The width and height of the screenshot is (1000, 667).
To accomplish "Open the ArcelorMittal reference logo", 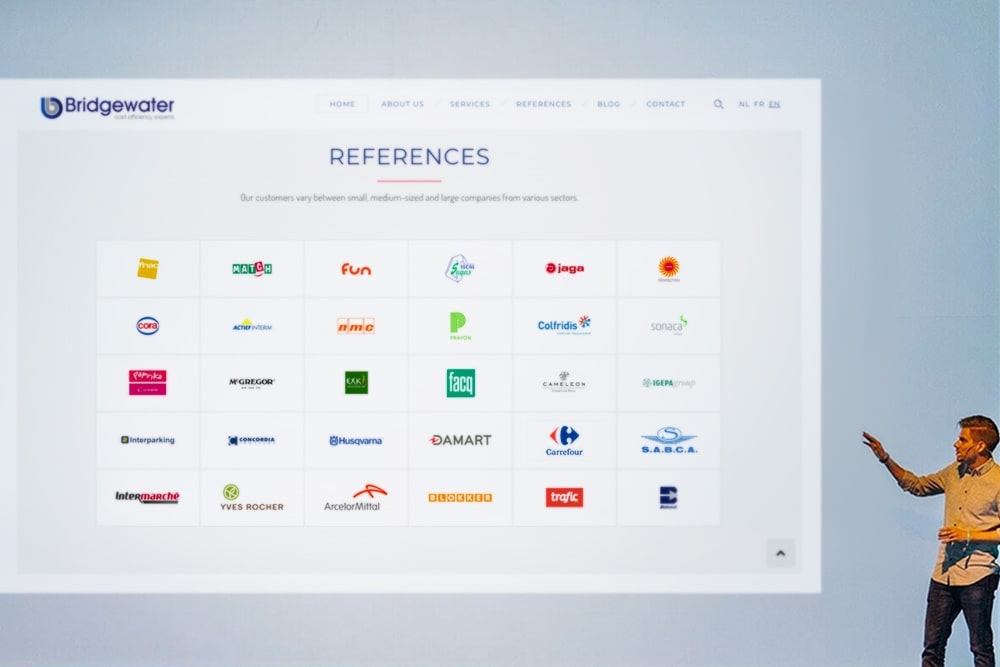I will 356,497.
